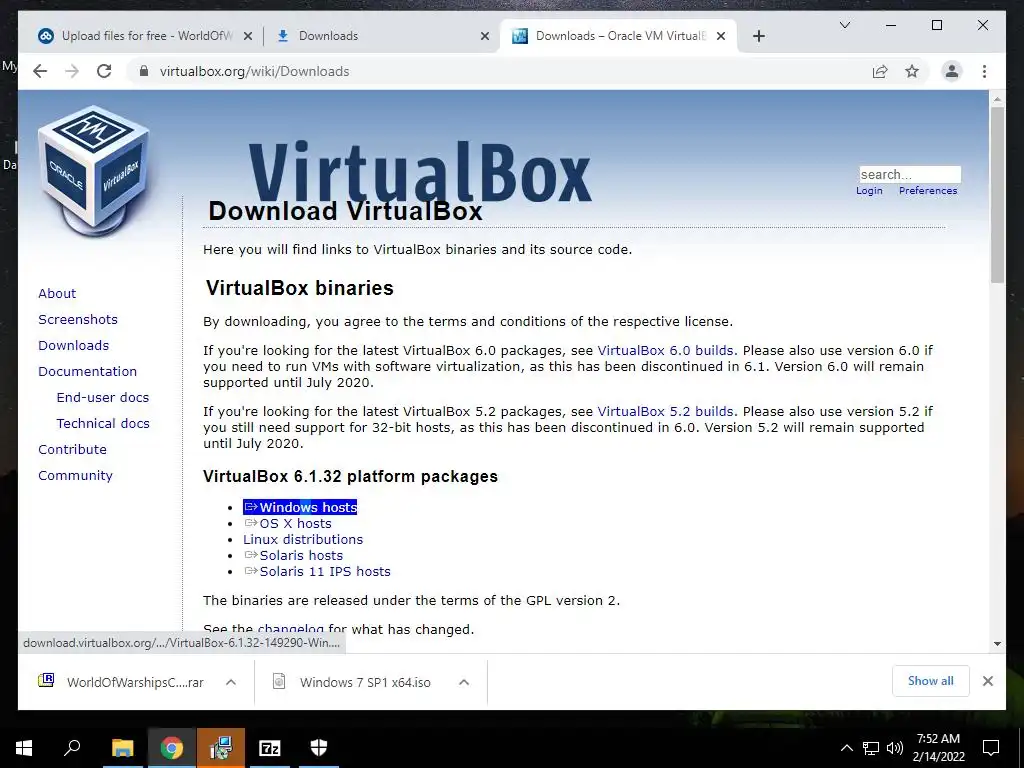The image size is (1024, 768).
Task: Close the downloads bar
Action: [987, 681]
